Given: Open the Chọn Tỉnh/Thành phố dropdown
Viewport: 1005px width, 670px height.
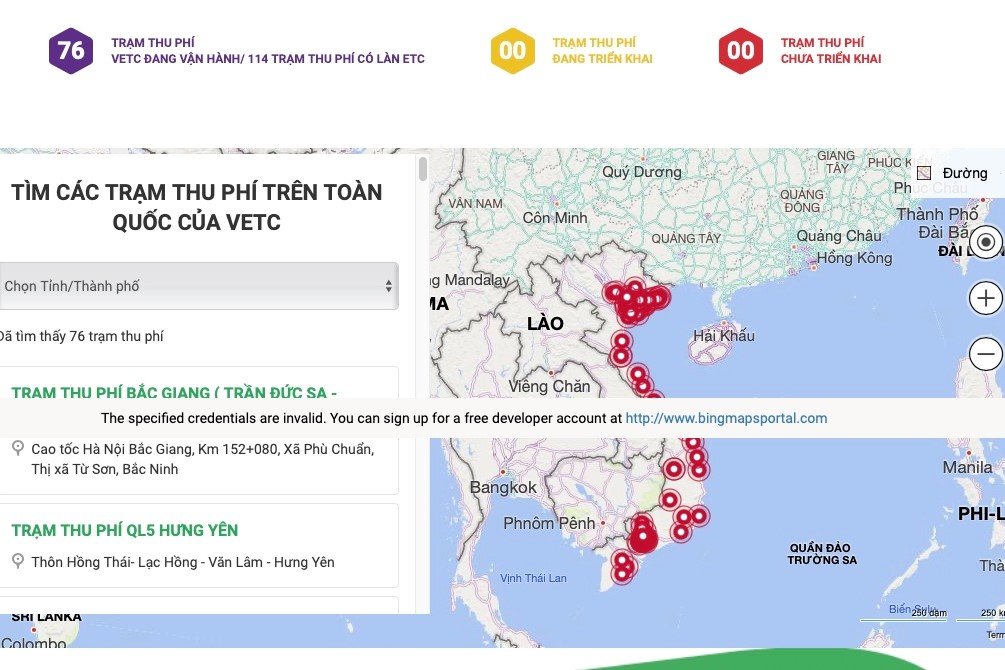Looking at the screenshot, I should click(199, 286).
